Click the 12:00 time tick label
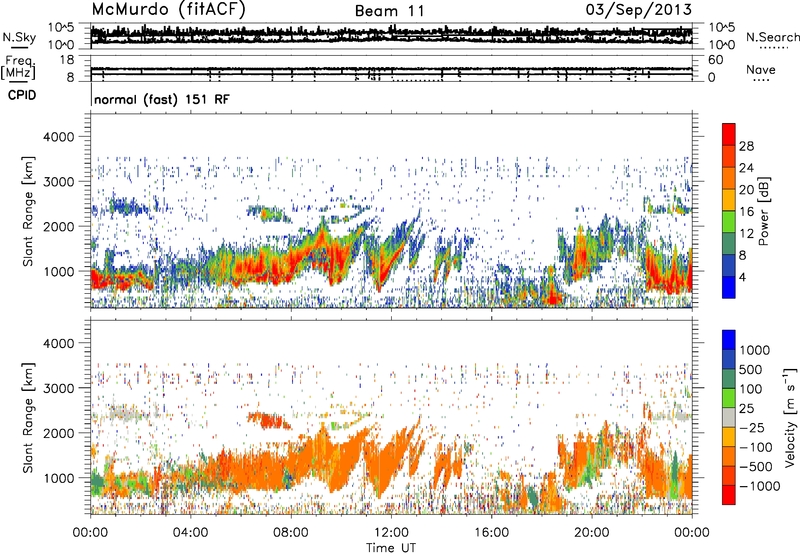The image size is (800, 554). click(391, 533)
